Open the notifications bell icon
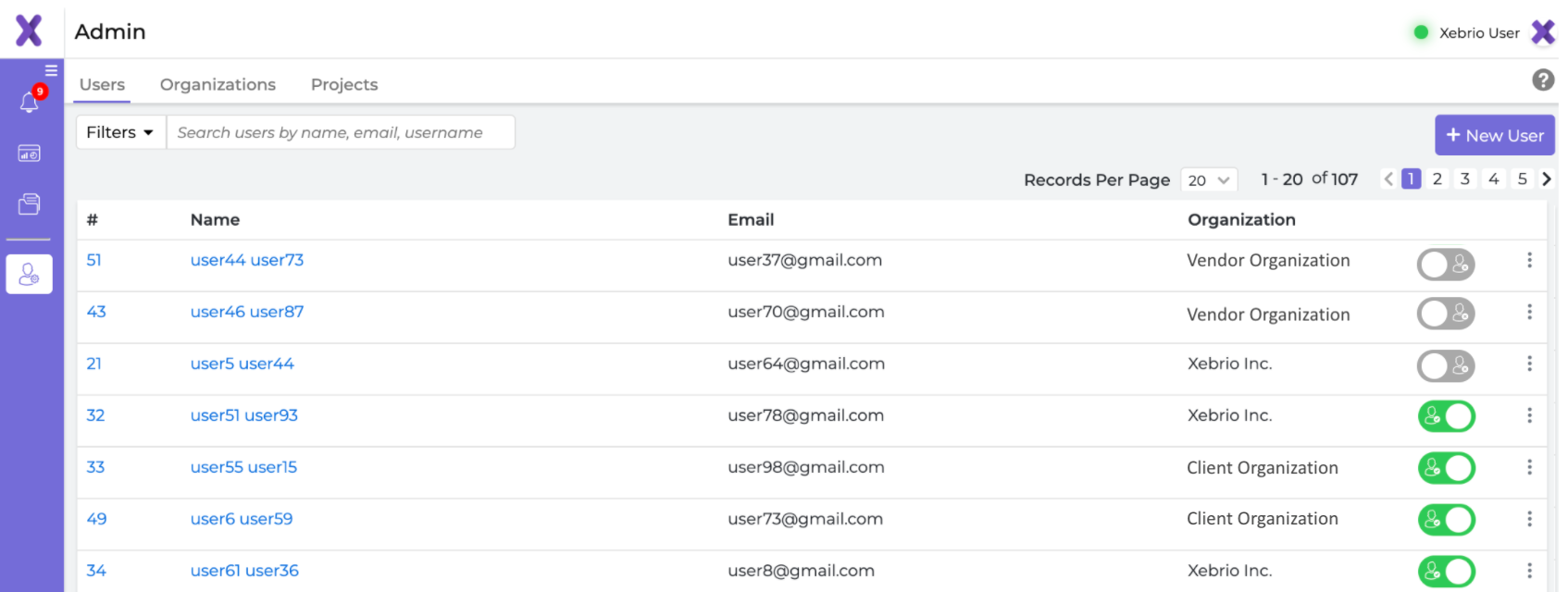 click(30, 102)
